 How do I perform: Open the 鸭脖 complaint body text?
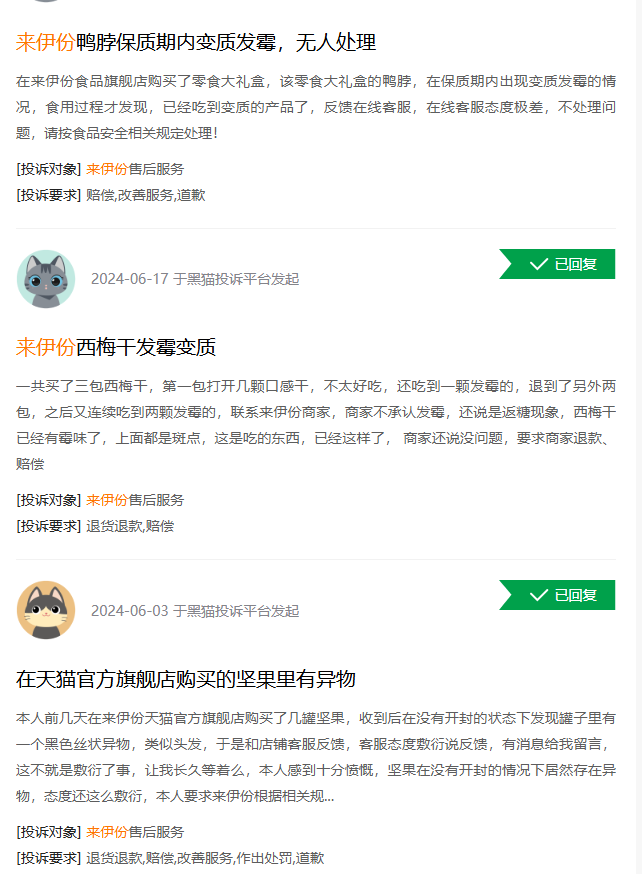click(x=315, y=107)
